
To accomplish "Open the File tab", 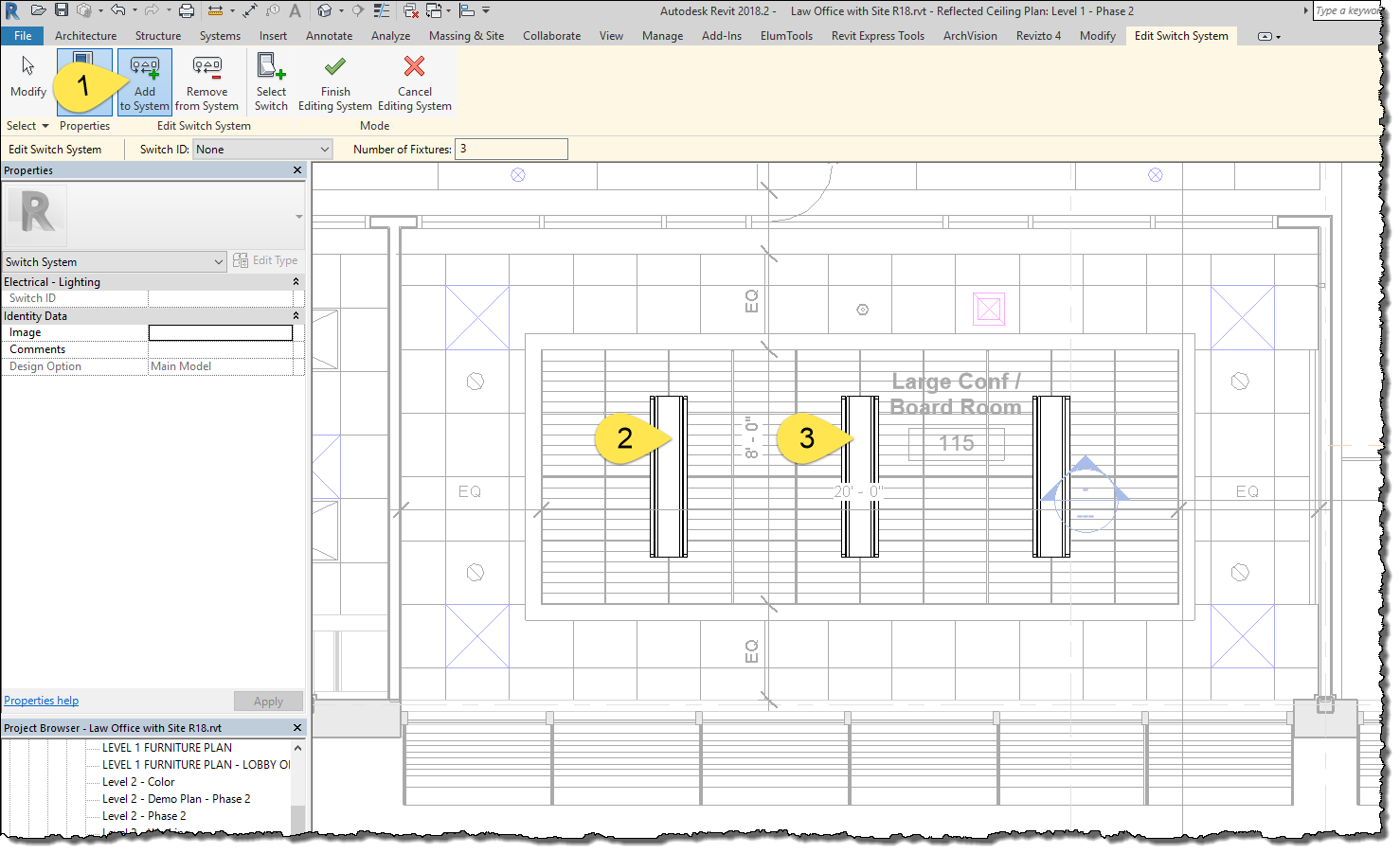I will 23,36.
